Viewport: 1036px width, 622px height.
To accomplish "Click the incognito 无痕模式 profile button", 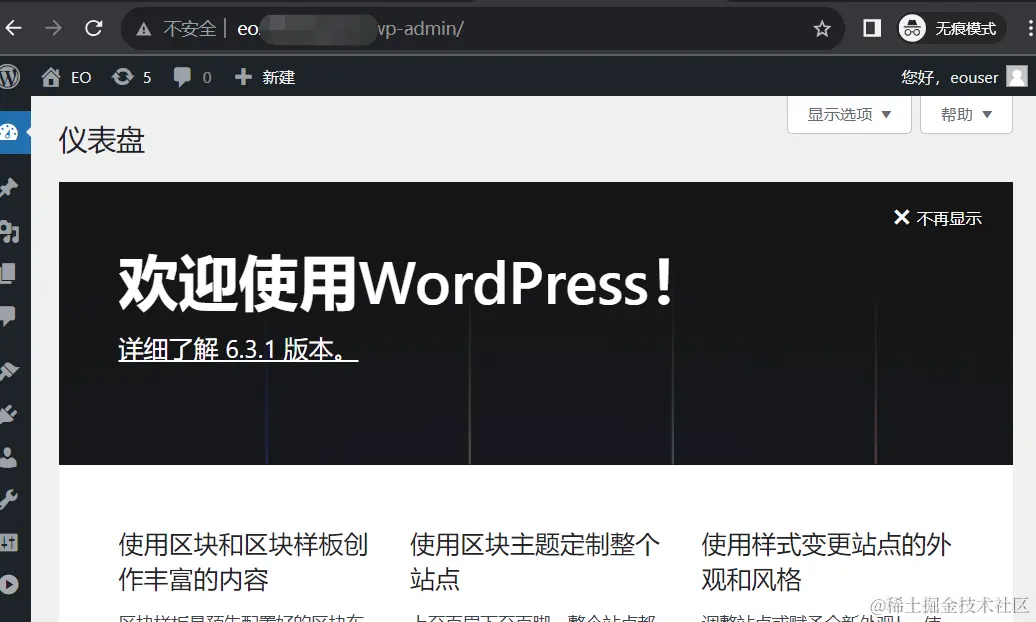I will pyautogui.click(x=951, y=28).
